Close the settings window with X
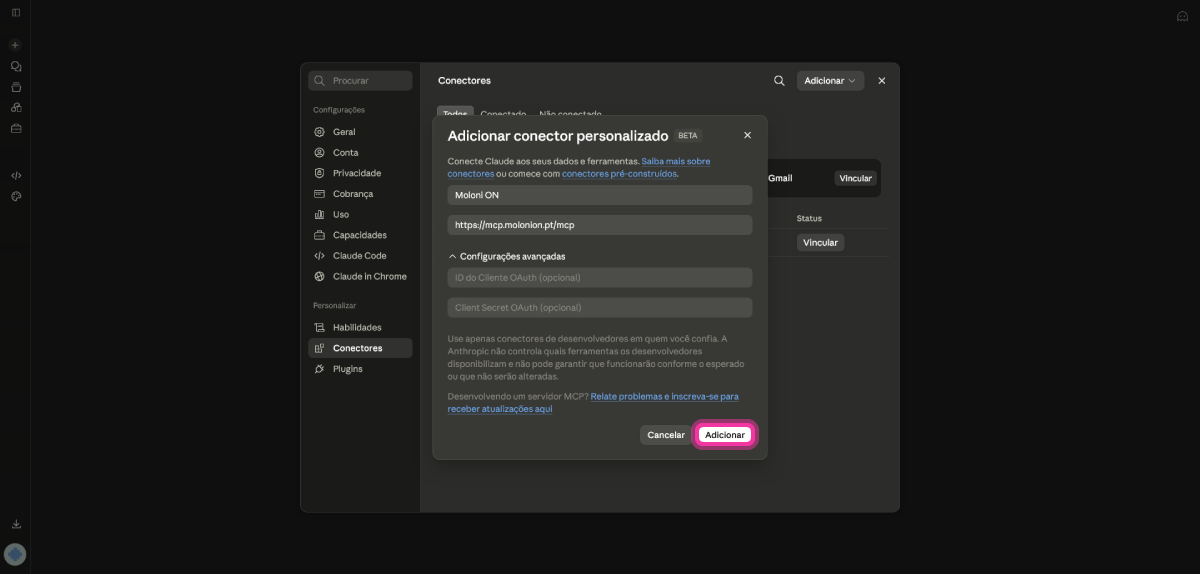 (x=881, y=81)
